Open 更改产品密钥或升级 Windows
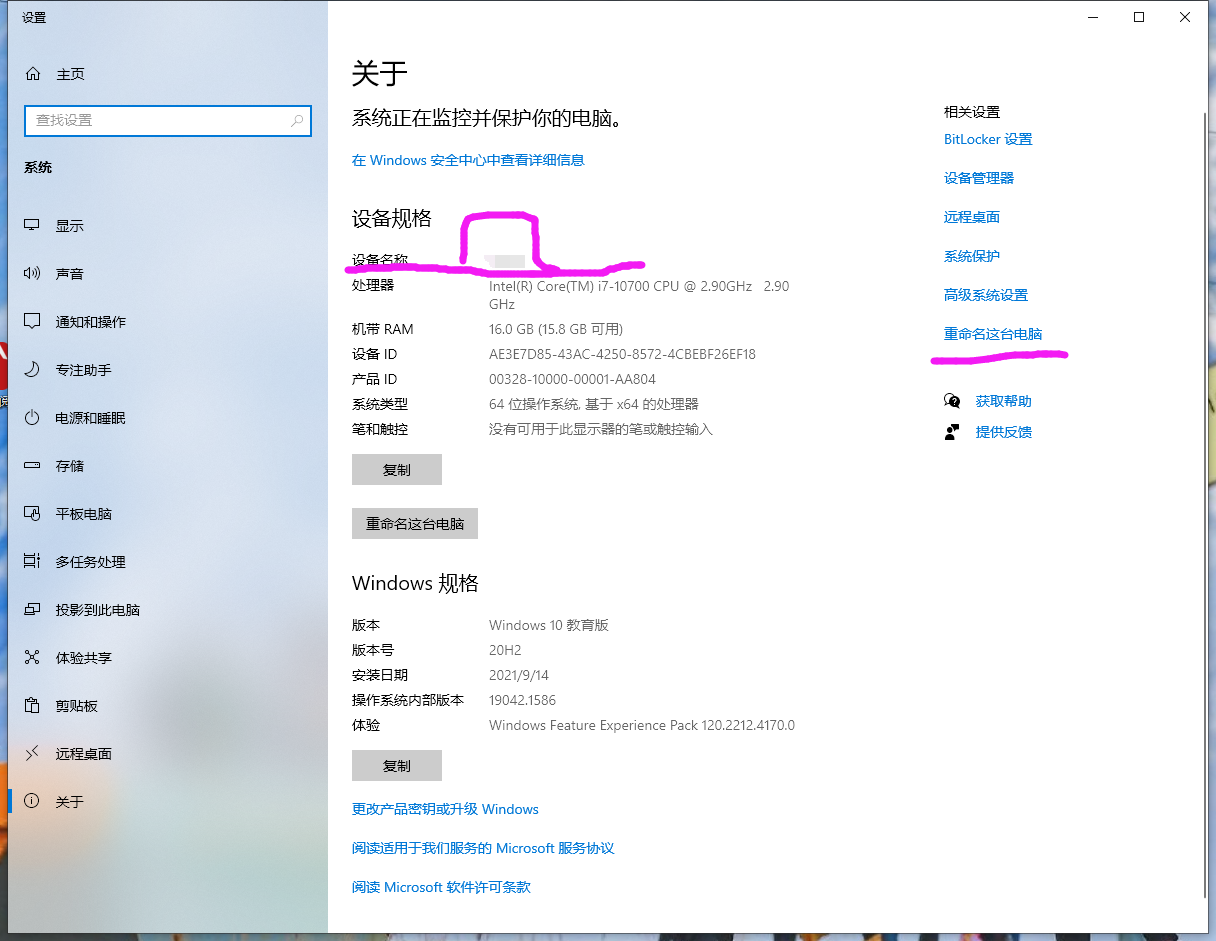This screenshot has width=1216, height=941. [x=446, y=809]
